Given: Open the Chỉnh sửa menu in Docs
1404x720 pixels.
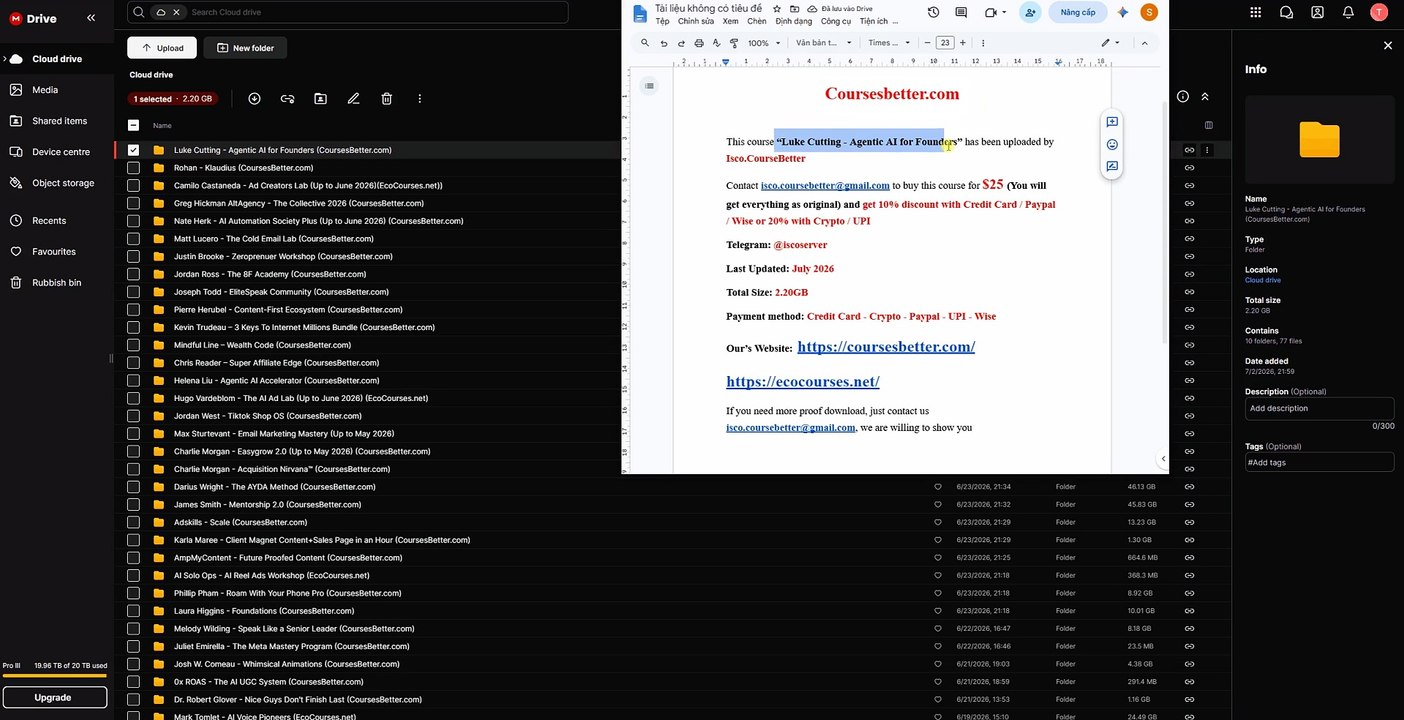Looking at the screenshot, I should 696,21.
